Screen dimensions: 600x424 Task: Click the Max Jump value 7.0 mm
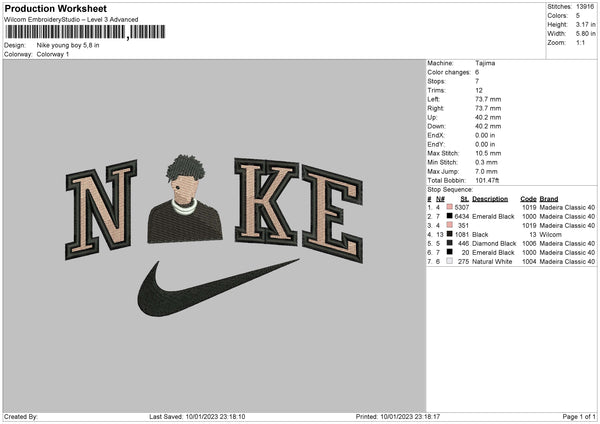click(x=486, y=171)
